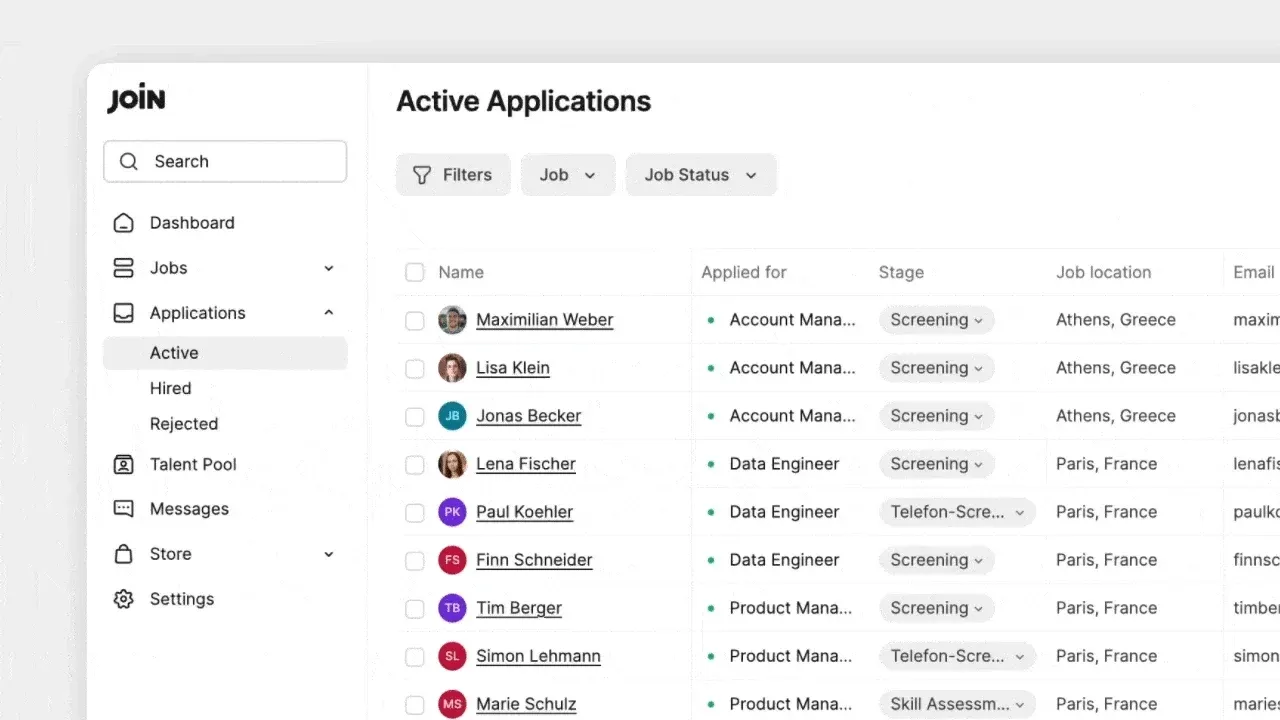Click Jonas Becker's JB avatar
1280x720 pixels.
point(452,416)
